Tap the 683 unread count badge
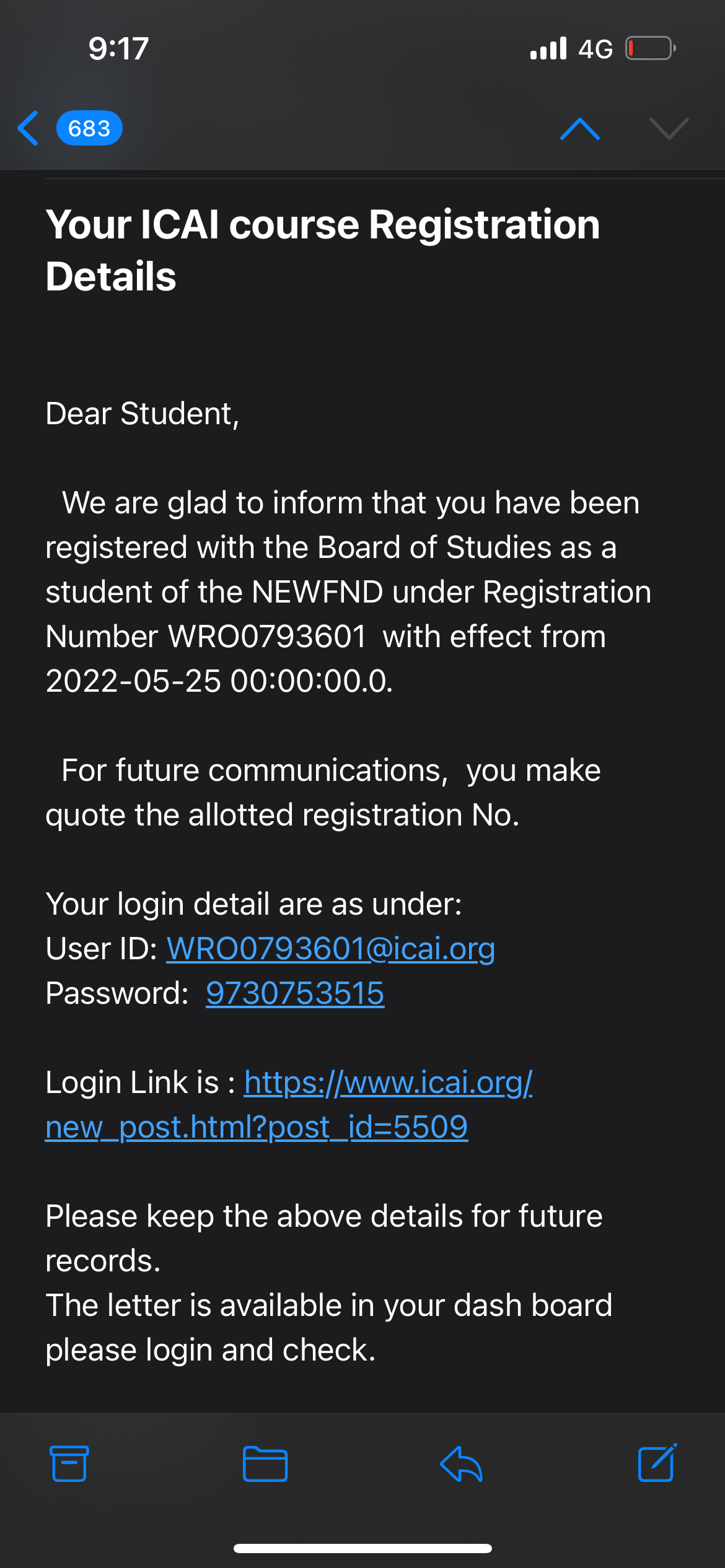Image resolution: width=725 pixels, height=1568 pixels. [89, 128]
